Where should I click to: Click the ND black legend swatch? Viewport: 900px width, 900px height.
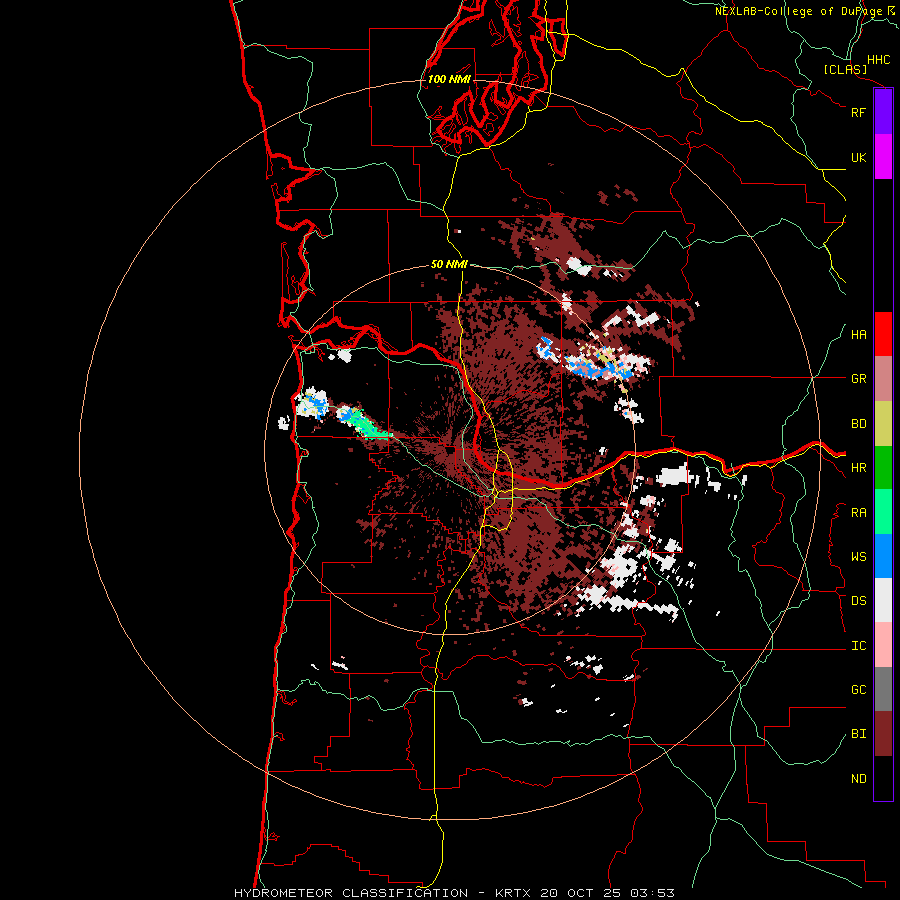[883, 778]
